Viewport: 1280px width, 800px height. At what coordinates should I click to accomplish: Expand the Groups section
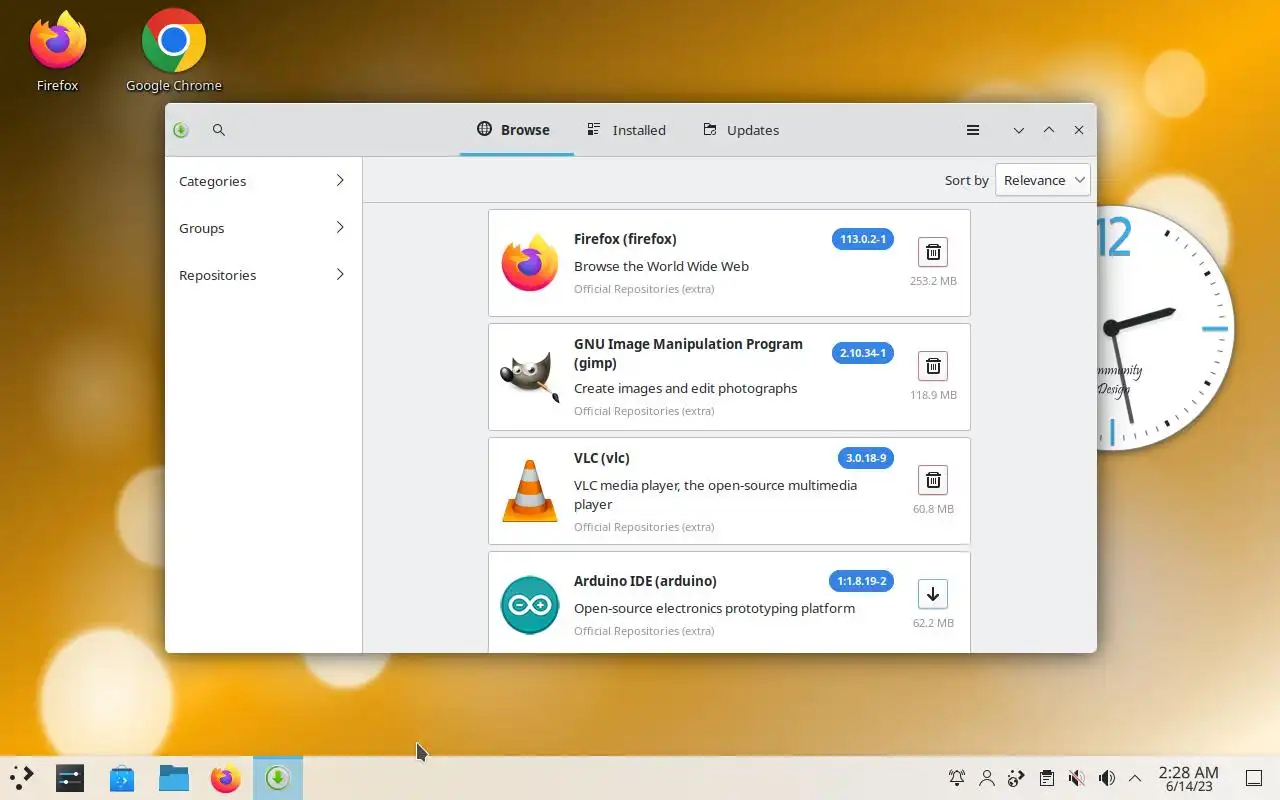[x=263, y=228]
